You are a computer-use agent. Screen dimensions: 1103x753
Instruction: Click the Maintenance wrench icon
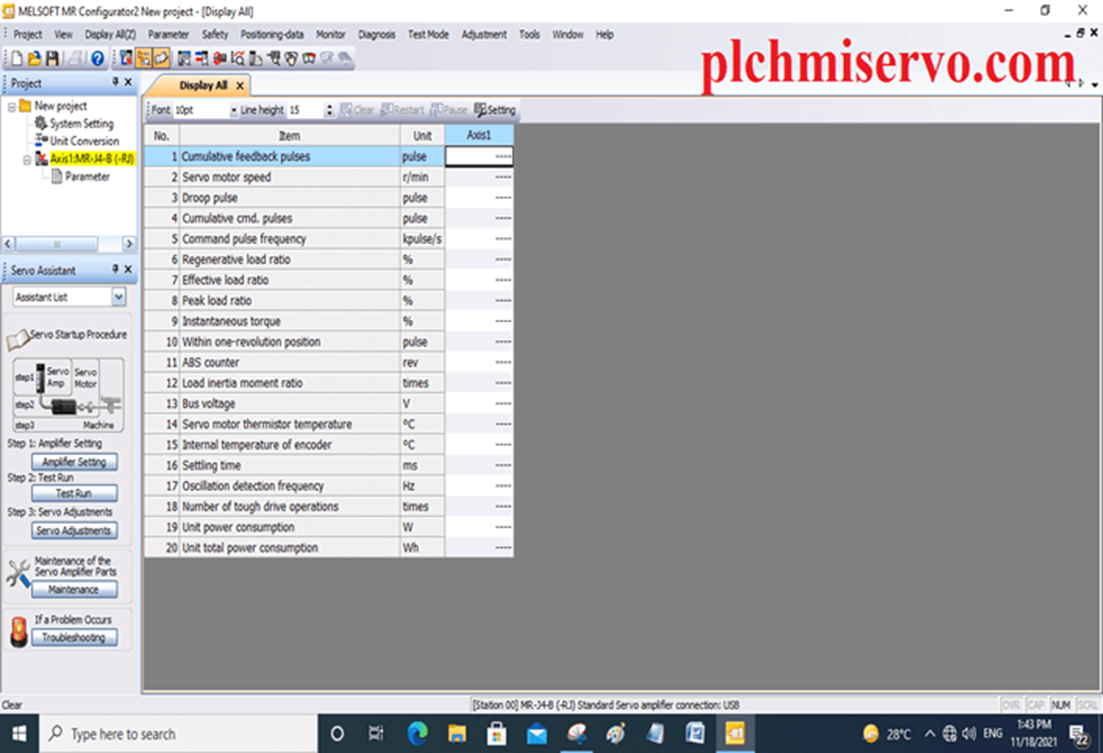coord(17,571)
